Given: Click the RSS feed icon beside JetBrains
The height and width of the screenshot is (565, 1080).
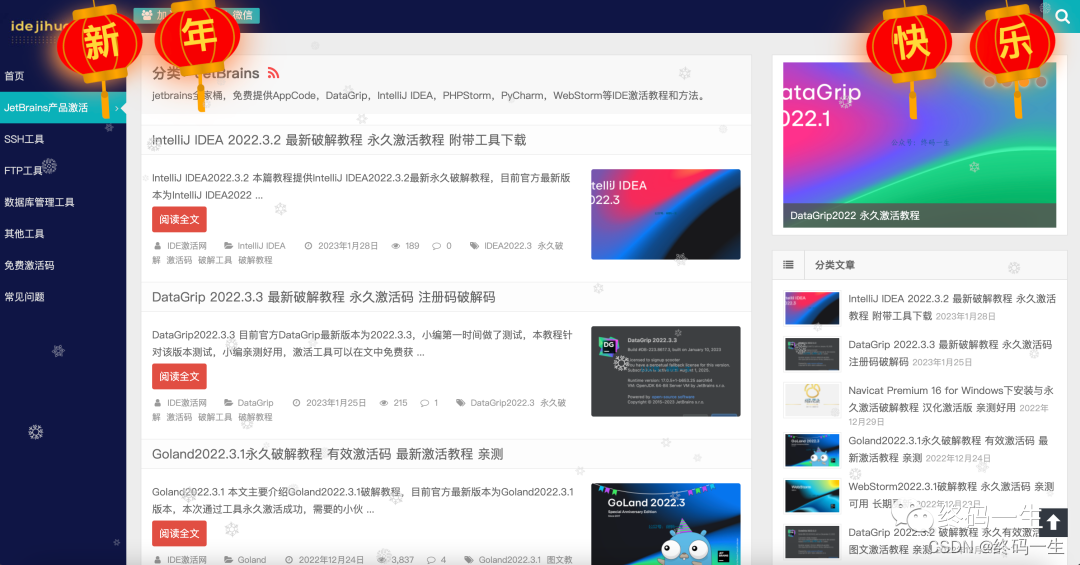Looking at the screenshot, I should (x=273, y=73).
